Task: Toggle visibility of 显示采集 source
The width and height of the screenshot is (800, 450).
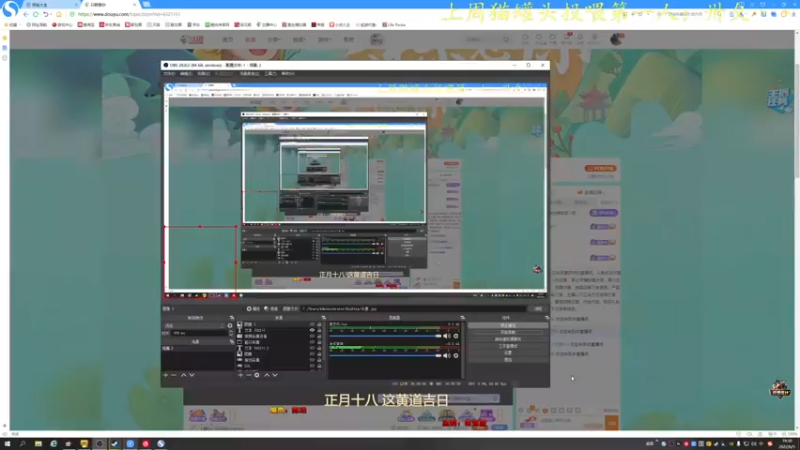Action: [x=312, y=360]
